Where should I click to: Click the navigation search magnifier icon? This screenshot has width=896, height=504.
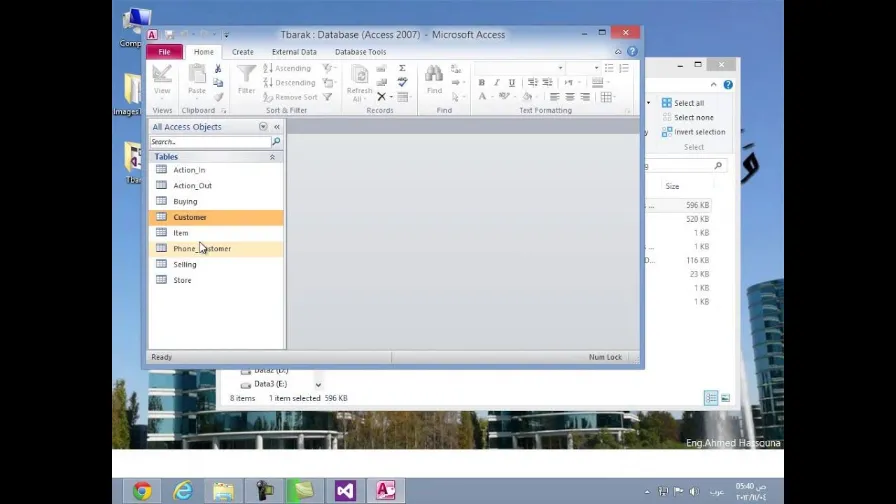tap(276, 141)
